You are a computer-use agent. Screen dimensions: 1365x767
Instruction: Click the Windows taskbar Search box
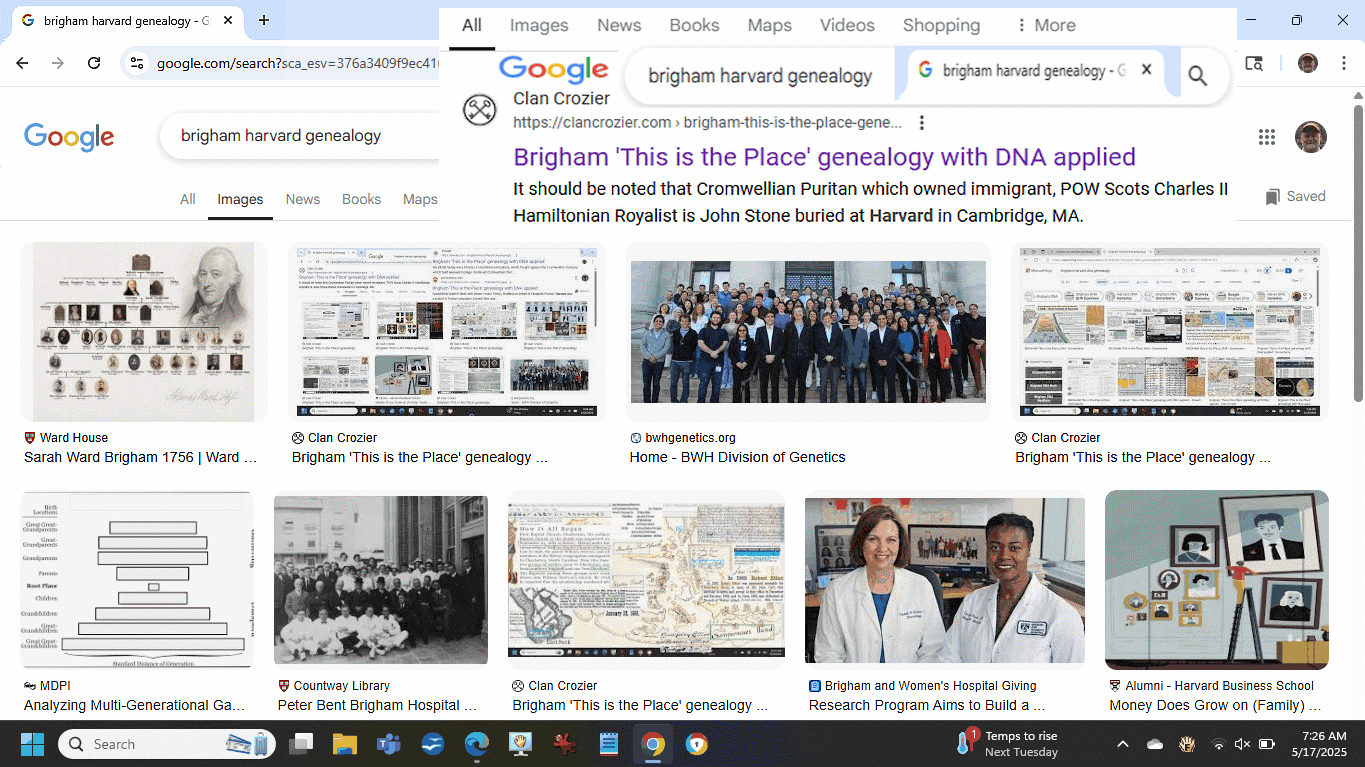click(x=165, y=744)
